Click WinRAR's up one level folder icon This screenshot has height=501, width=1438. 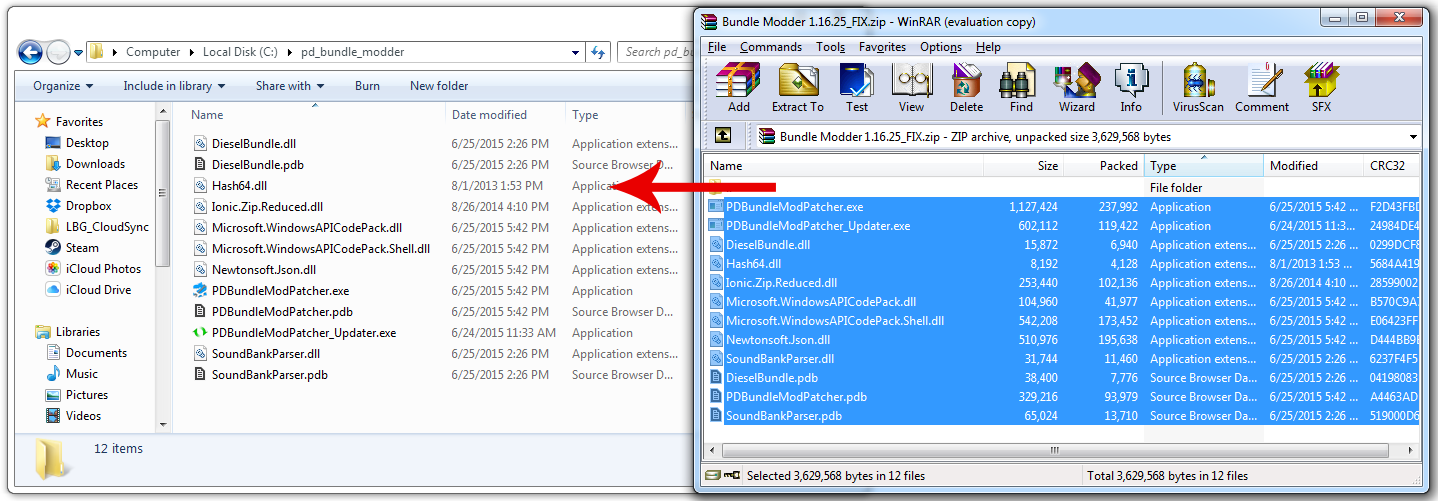point(723,136)
